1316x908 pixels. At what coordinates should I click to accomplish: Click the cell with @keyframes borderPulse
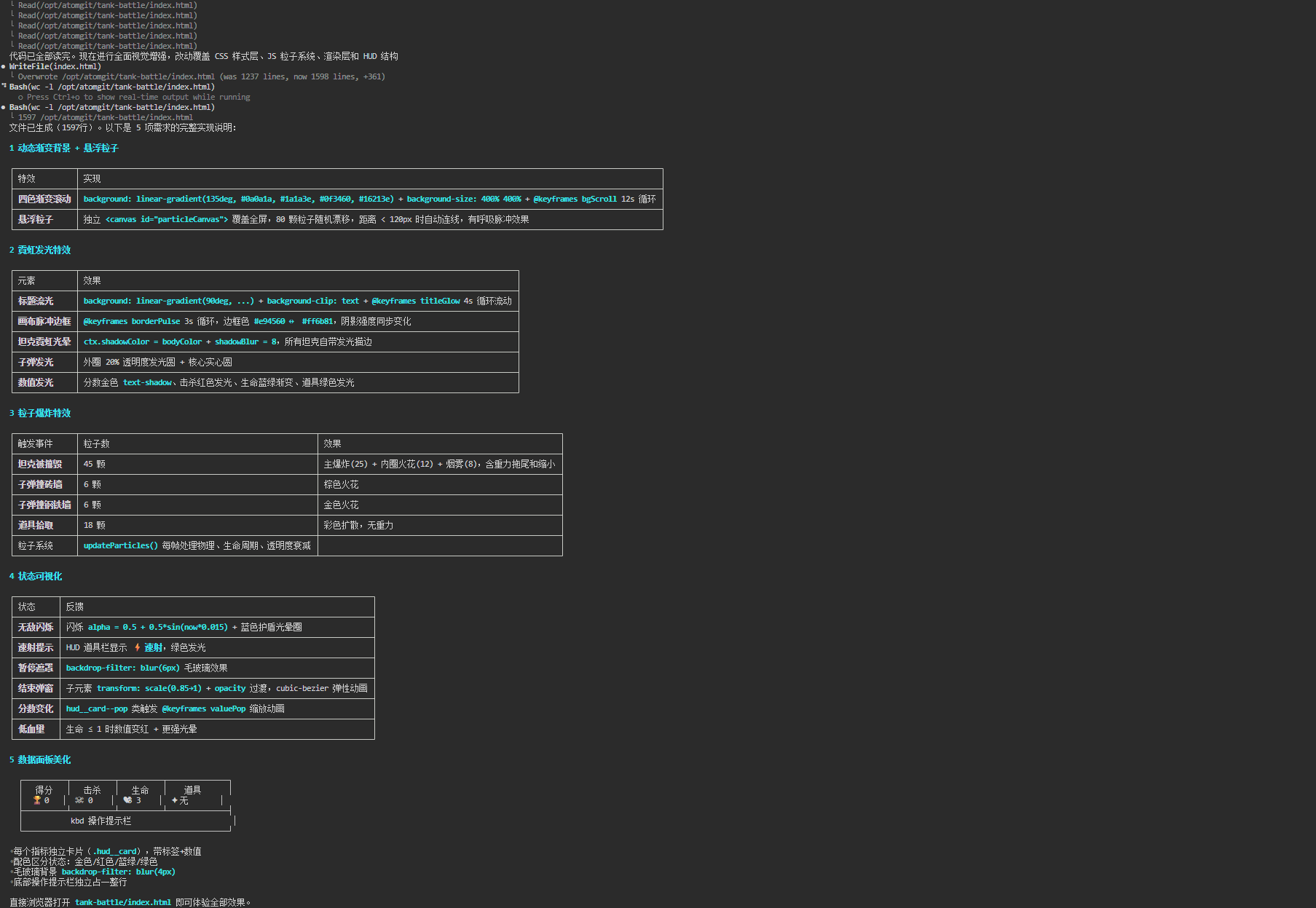click(x=298, y=321)
